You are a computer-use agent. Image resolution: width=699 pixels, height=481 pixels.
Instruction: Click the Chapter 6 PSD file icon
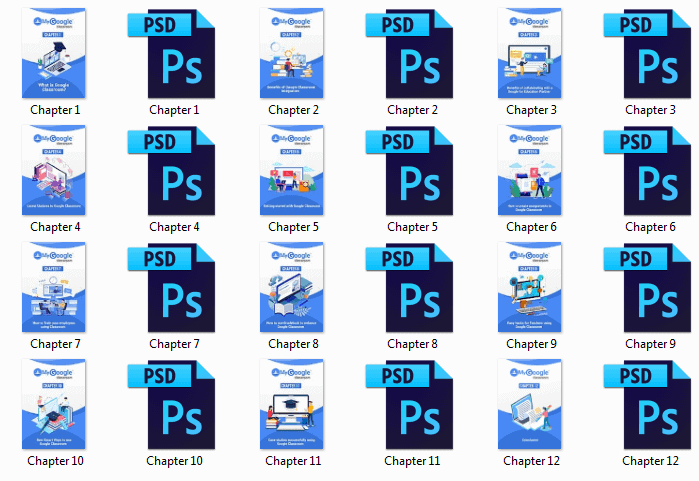648,171
